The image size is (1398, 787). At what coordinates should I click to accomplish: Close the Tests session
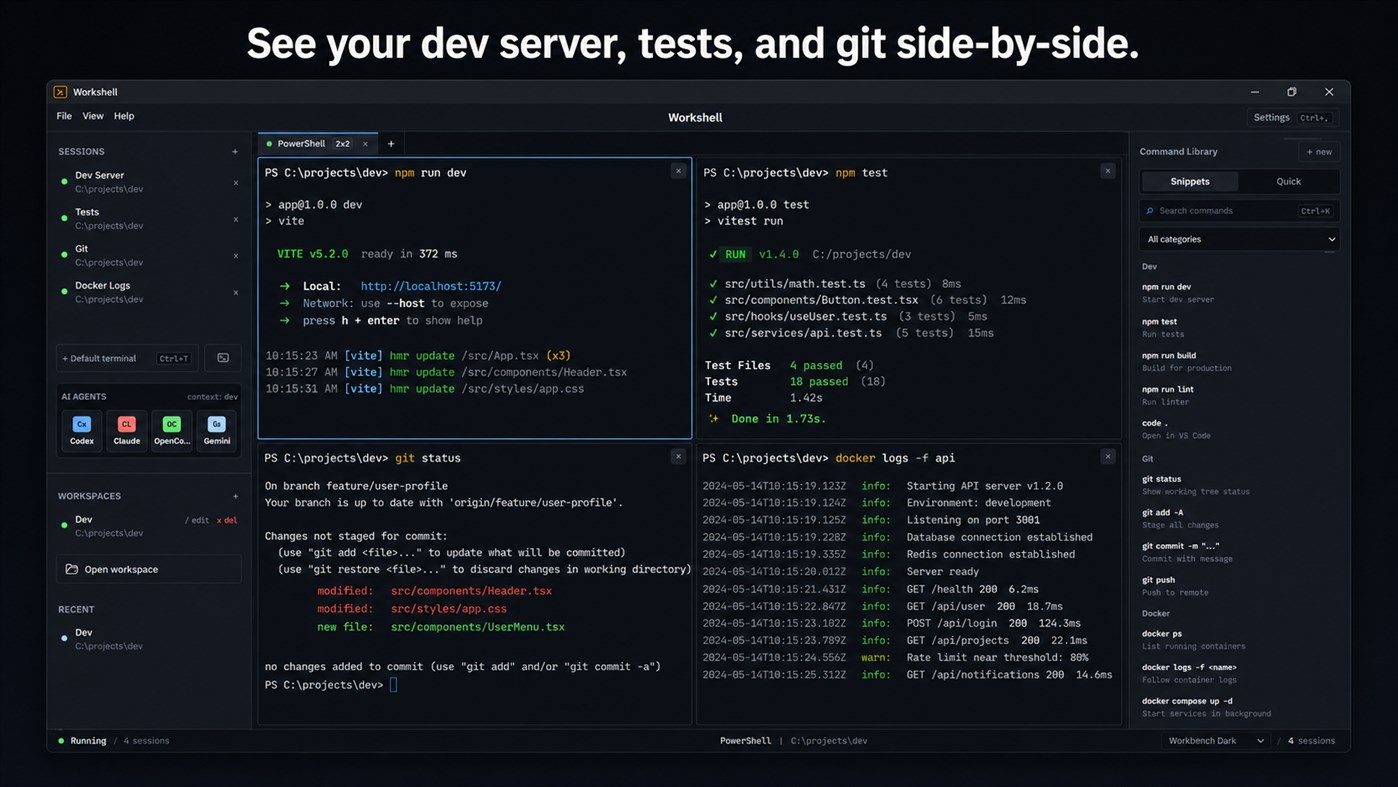click(x=236, y=219)
